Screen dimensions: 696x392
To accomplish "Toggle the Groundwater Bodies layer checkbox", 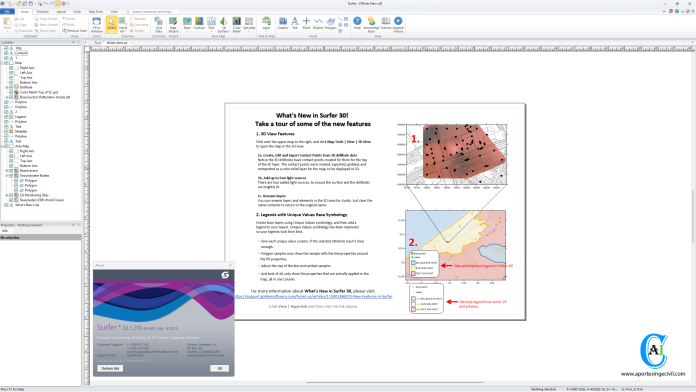I will pyautogui.click(x=11, y=175).
